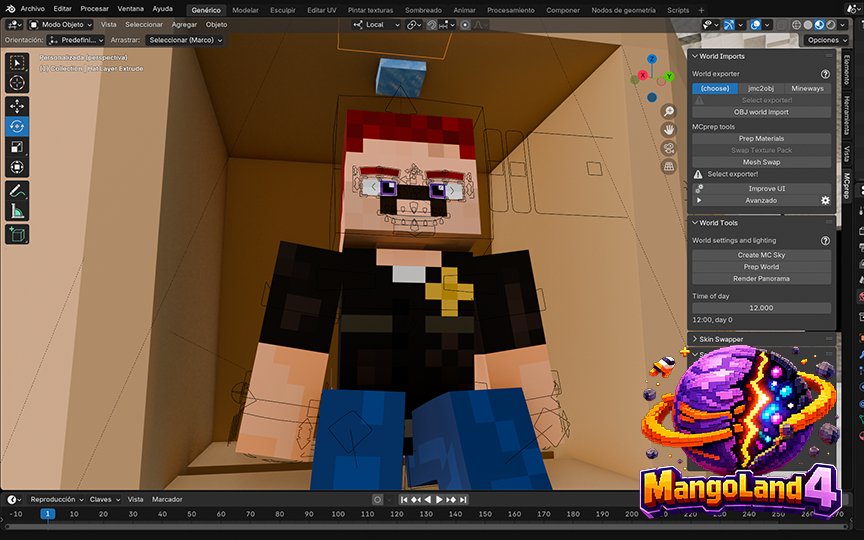Image resolution: width=864 pixels, height=540 pixels.
Task: Switch to the Modelar workspace tab
Action: [245, 10]
